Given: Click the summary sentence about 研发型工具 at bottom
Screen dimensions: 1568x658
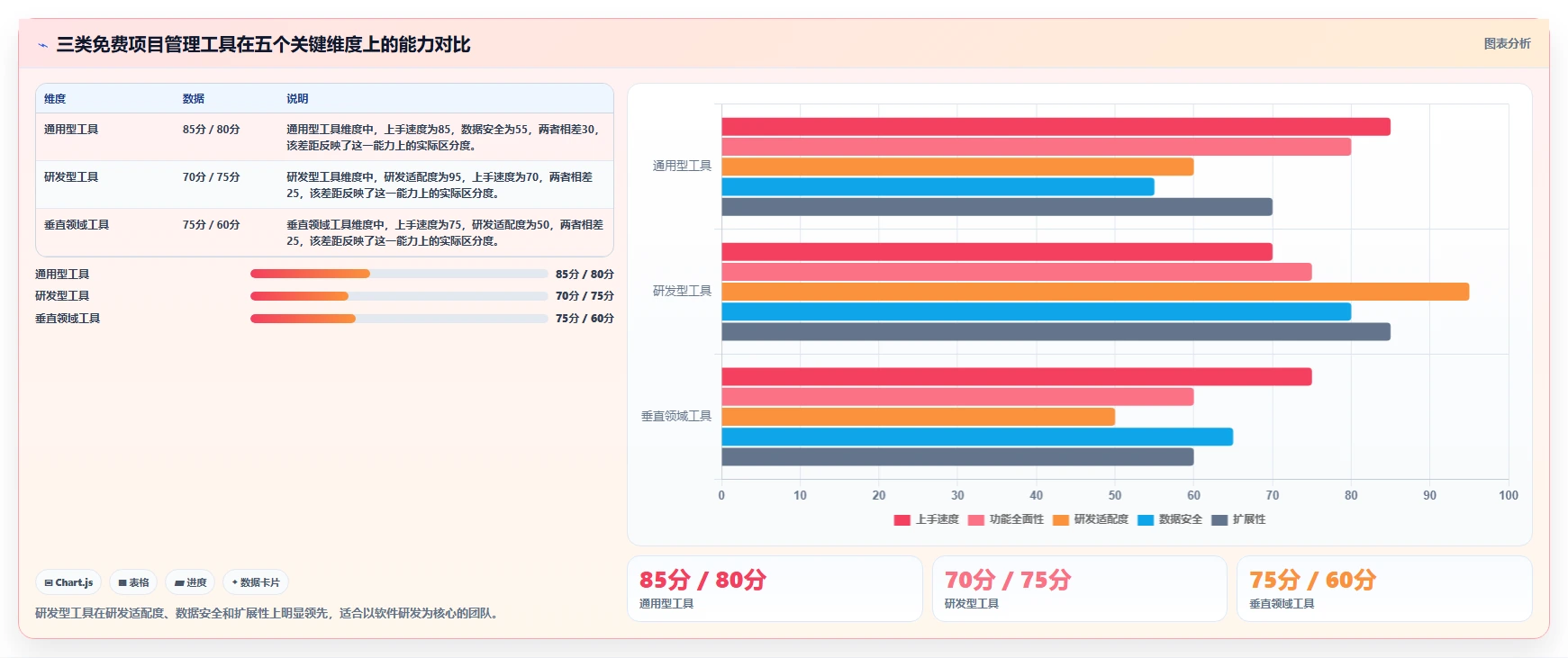Looking at the screenshot, I should click(269, 613).
